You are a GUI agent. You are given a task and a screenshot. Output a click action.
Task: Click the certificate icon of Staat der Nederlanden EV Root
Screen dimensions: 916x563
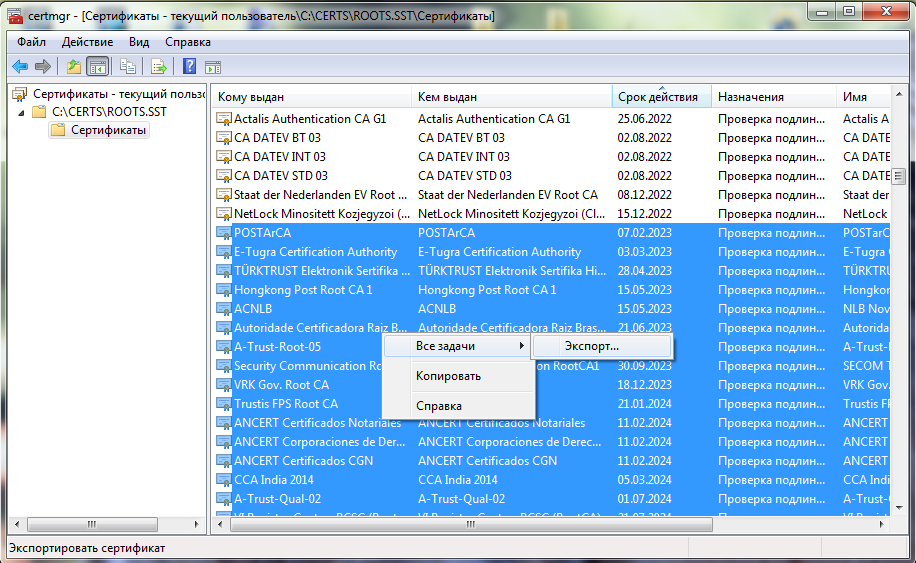click(x=224, y=195)
